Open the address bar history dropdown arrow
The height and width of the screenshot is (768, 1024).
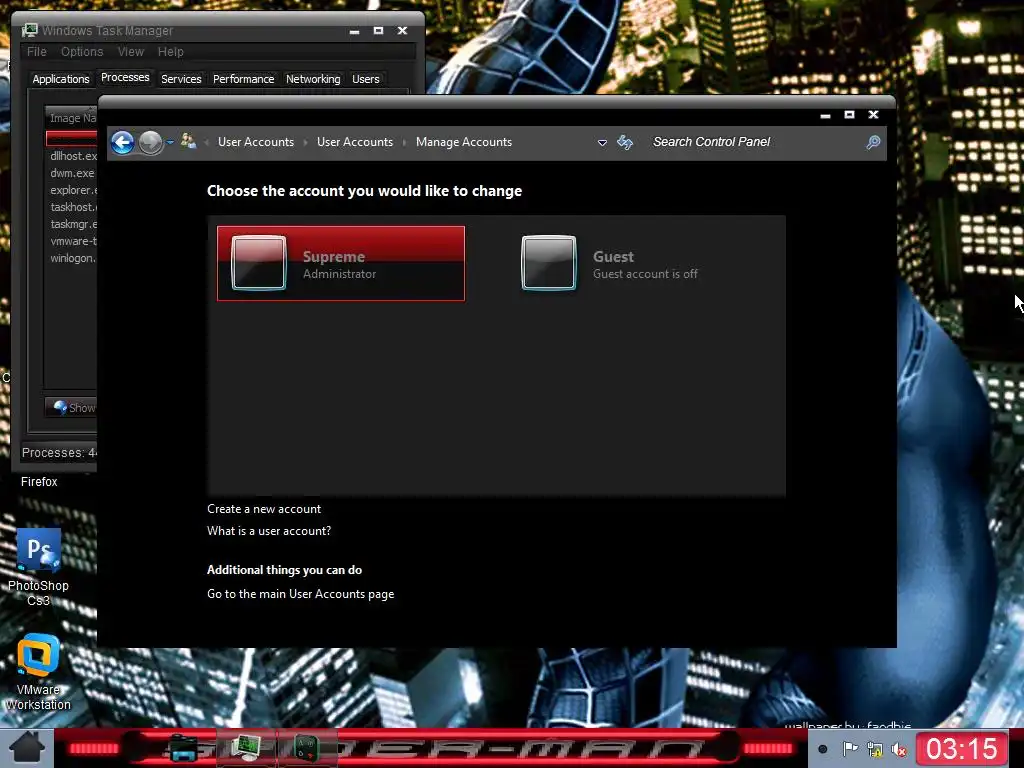602,142
